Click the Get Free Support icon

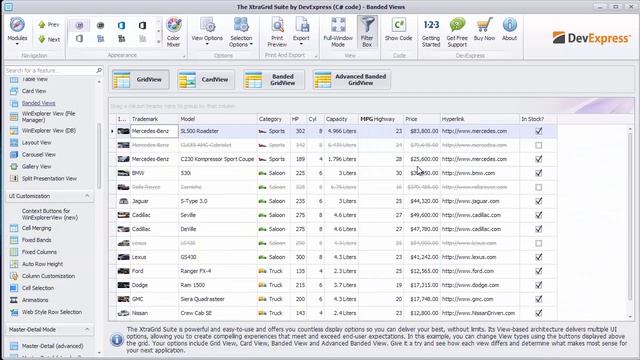pos(457,25)
